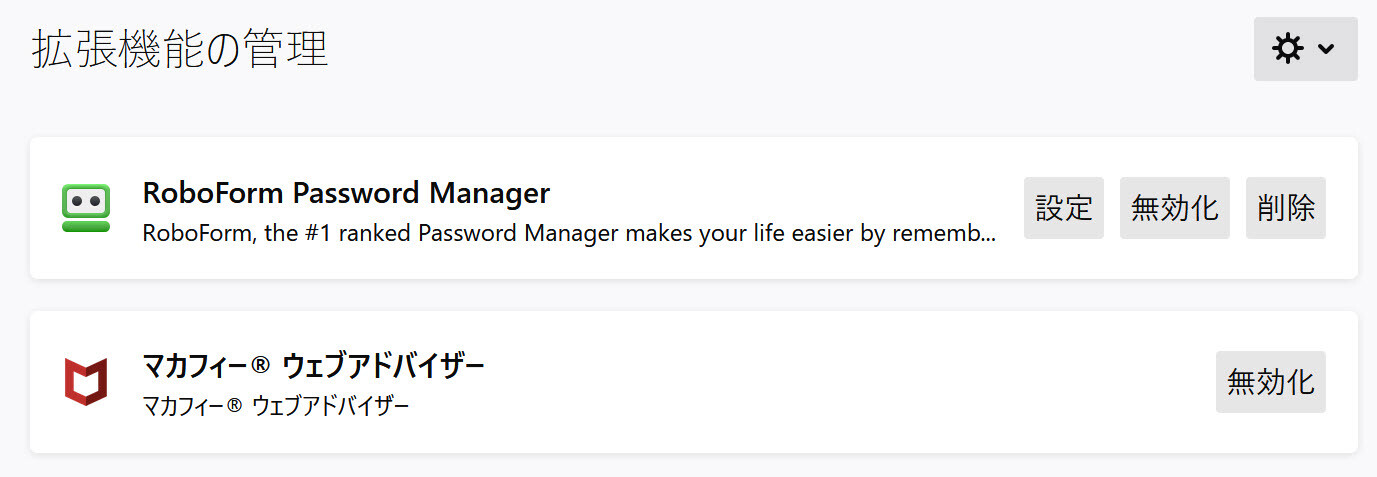Open 設定 for RoboForm Password Manager

coord(1064,208)
